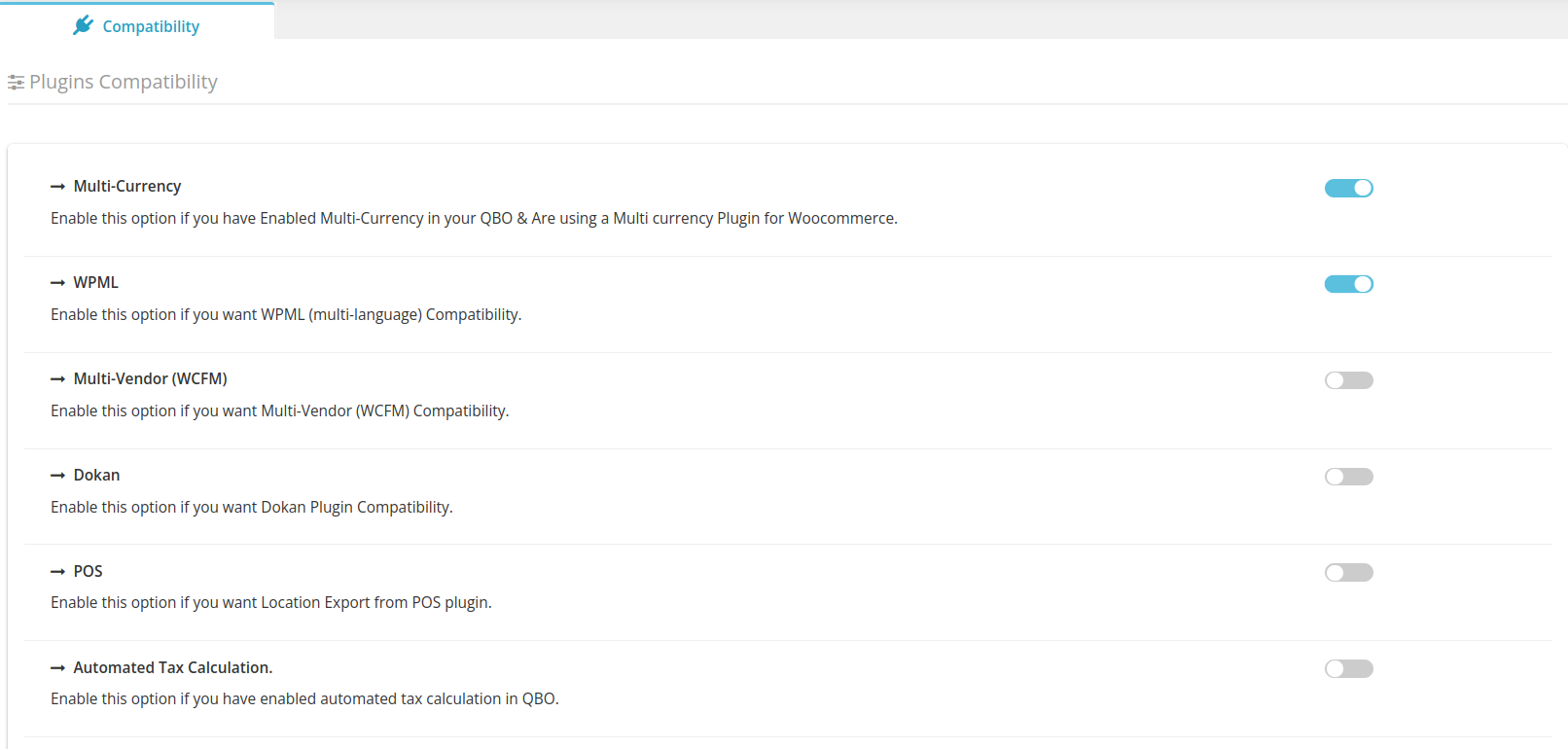Turn on the POS location export toggle
Image resolution: width=1568 pixels, height=749 pixels.
pos(1348,573)
